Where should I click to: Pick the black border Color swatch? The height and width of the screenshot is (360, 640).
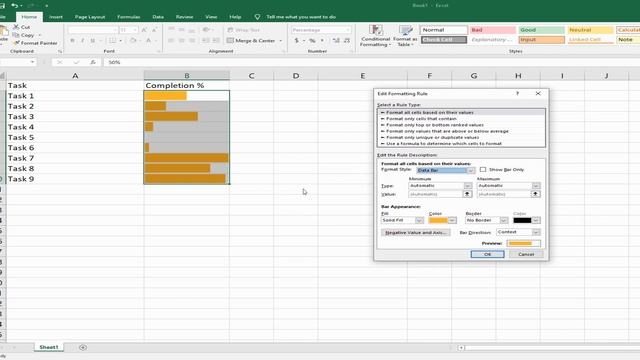coord(522,220)
